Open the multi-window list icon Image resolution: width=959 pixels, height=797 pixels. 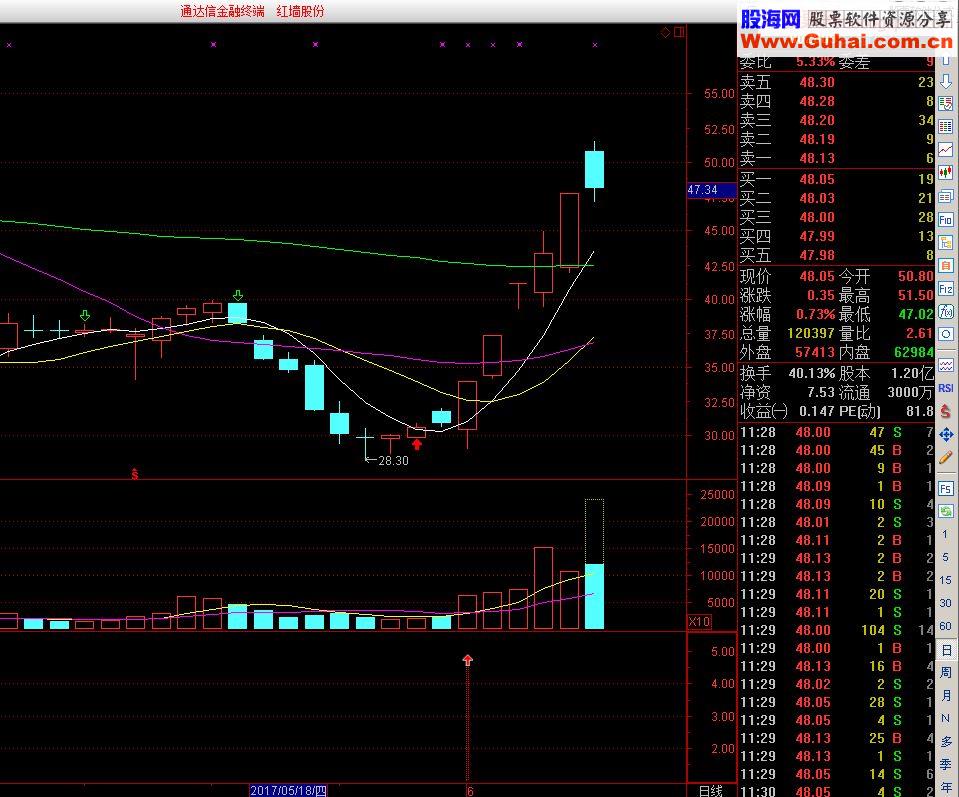pos(946,196)
